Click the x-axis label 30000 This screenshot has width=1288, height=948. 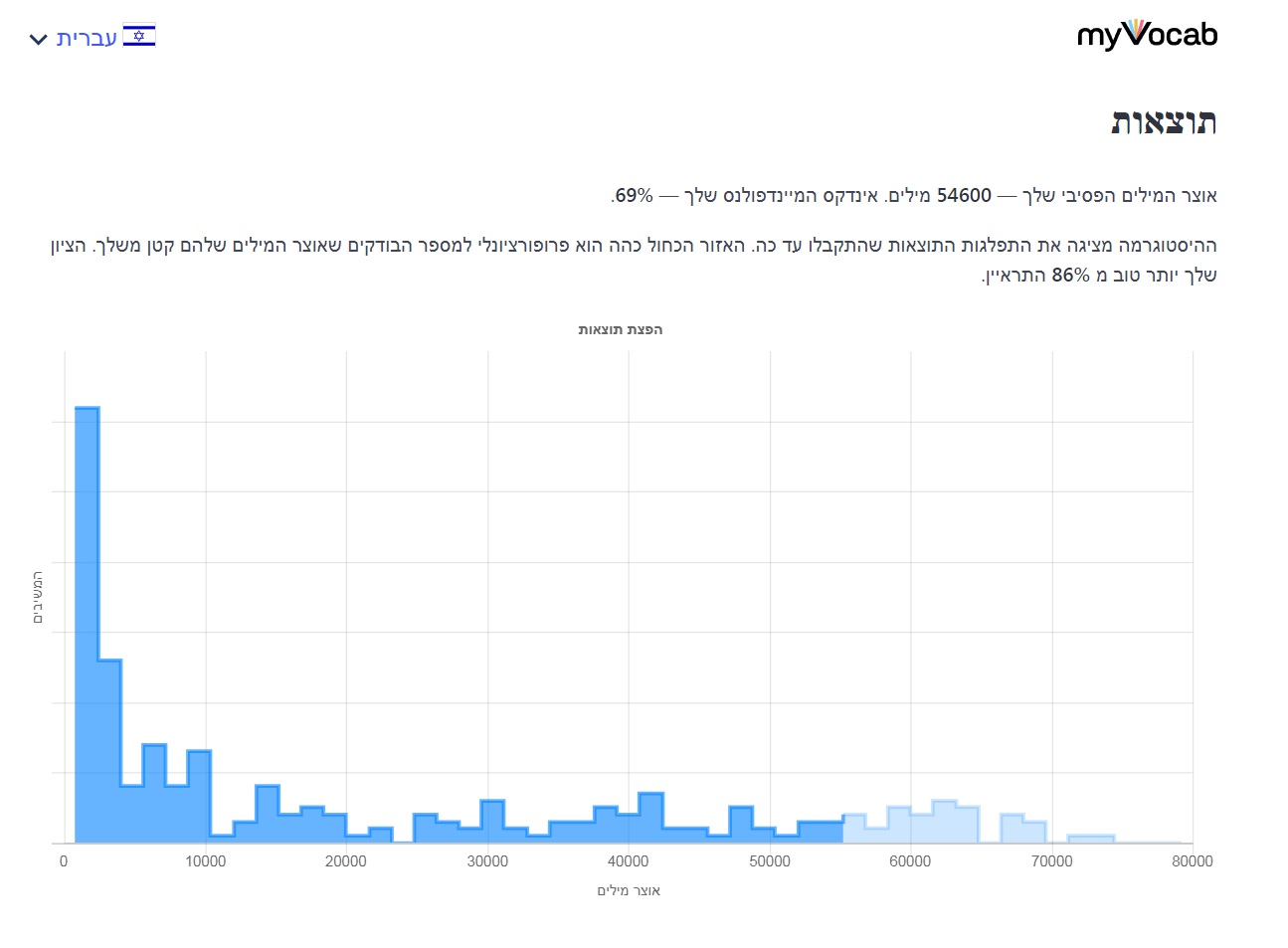point(487,861)
